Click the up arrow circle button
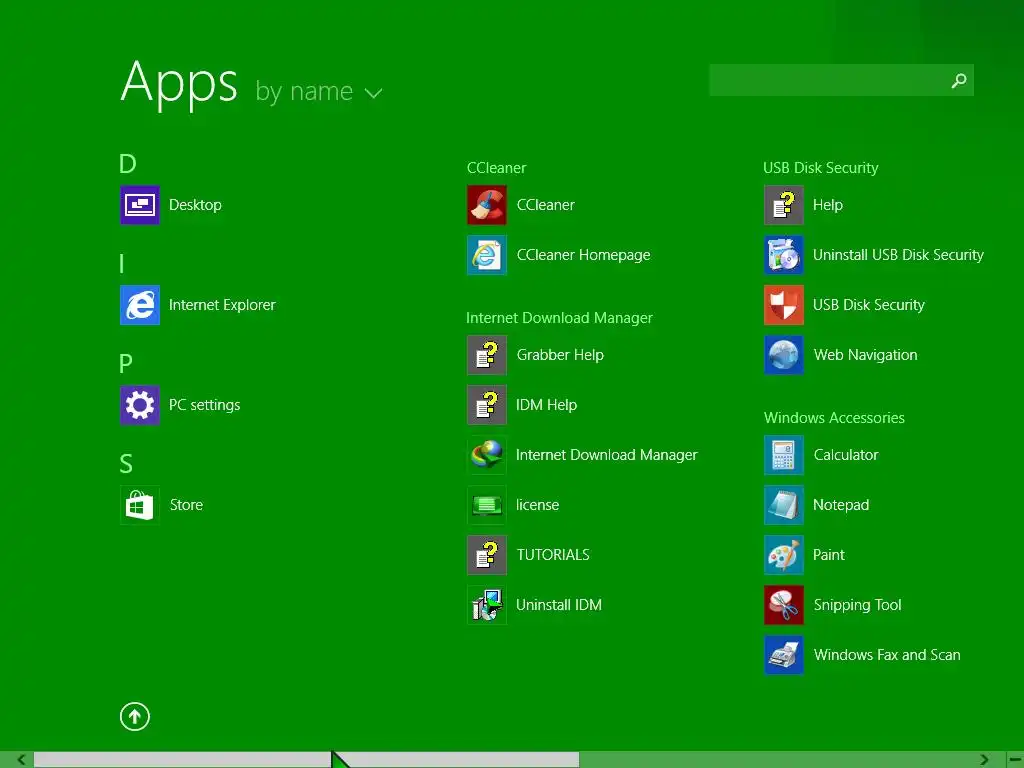1024x768 pixels. pos(135,716)
